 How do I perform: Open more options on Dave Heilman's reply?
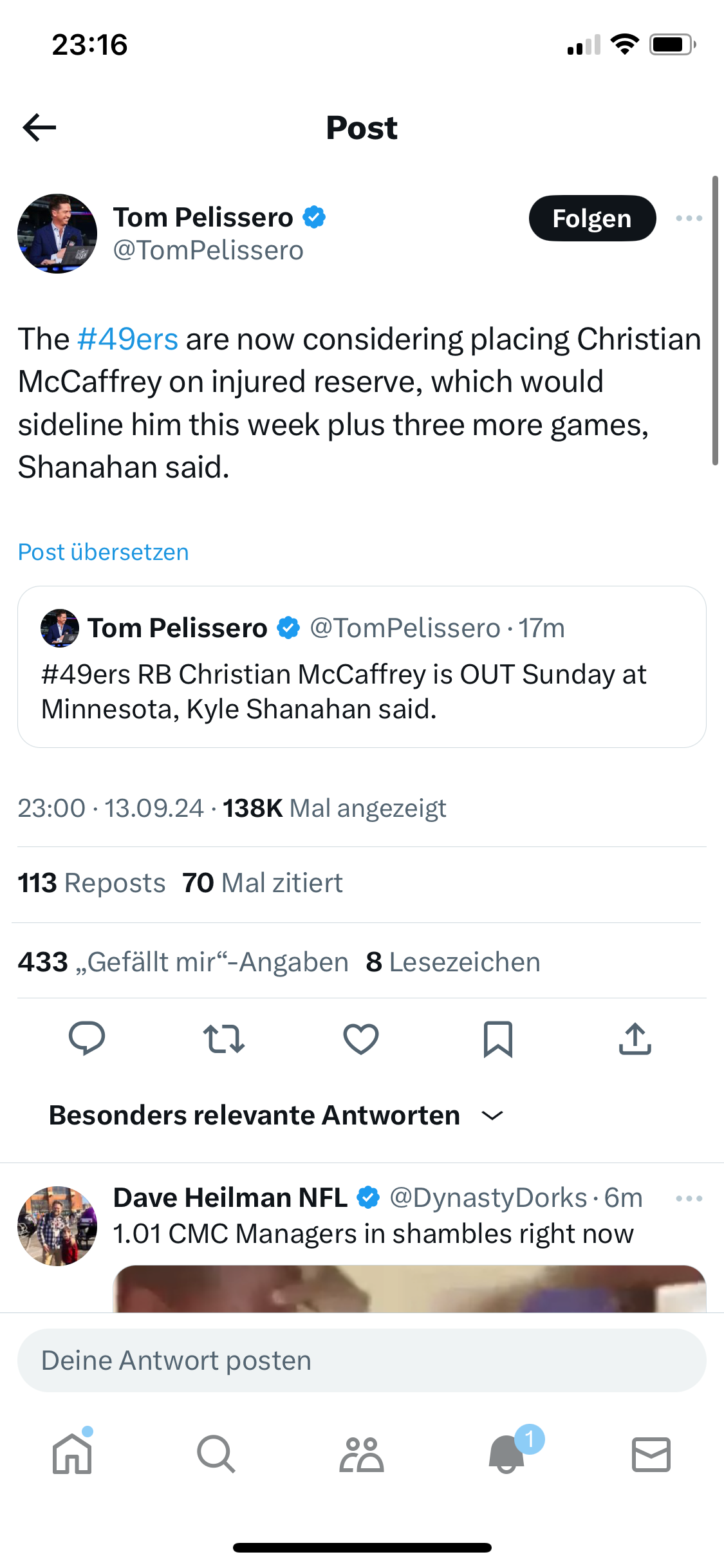coord(689,1199)
